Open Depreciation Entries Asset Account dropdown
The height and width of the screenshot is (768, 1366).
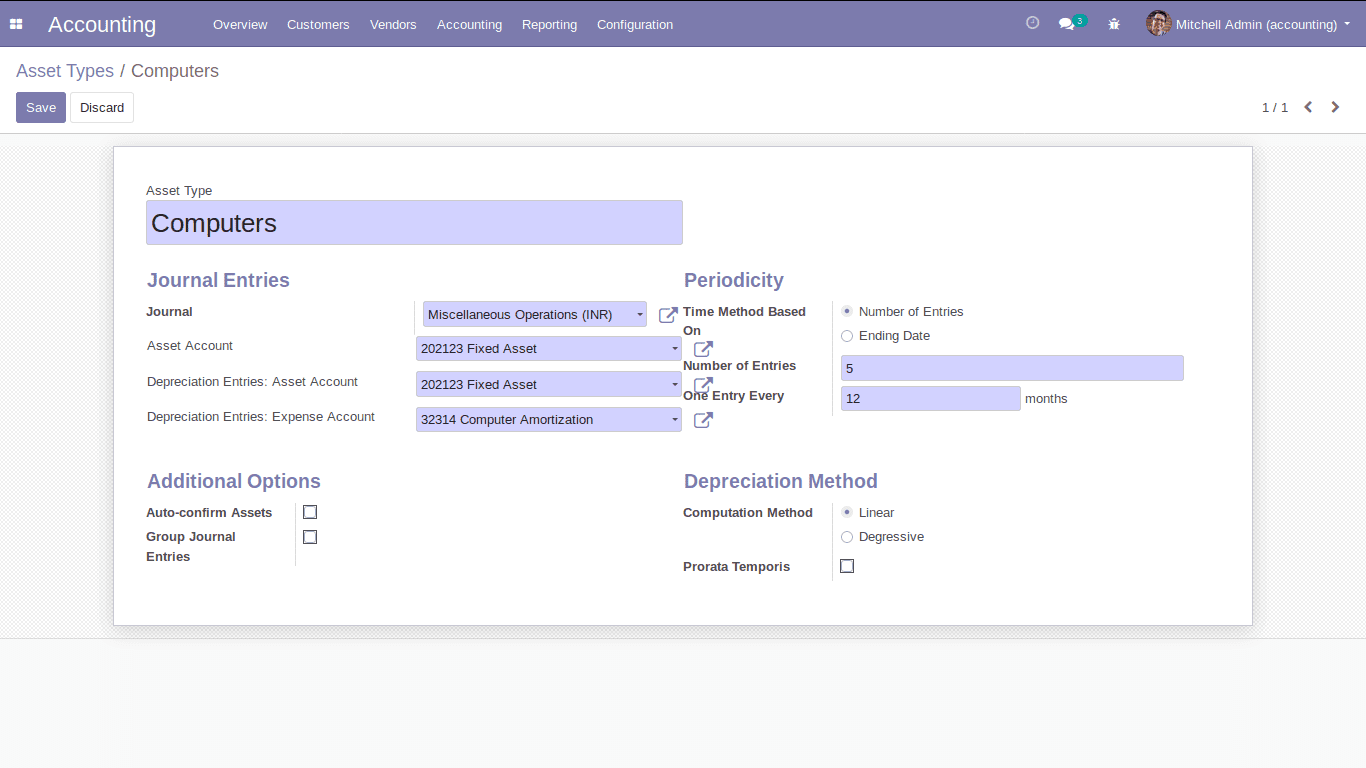[x=549, y=384]
